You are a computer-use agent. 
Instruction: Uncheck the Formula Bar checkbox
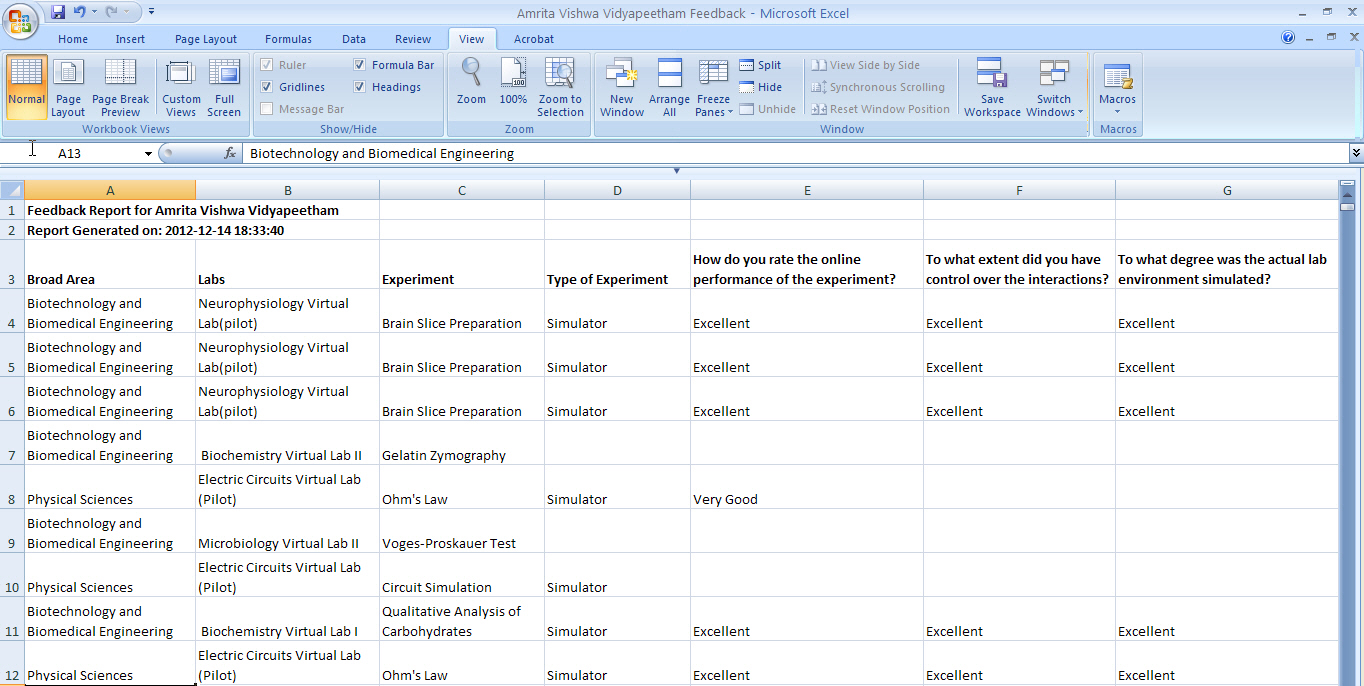pos(360,65)
